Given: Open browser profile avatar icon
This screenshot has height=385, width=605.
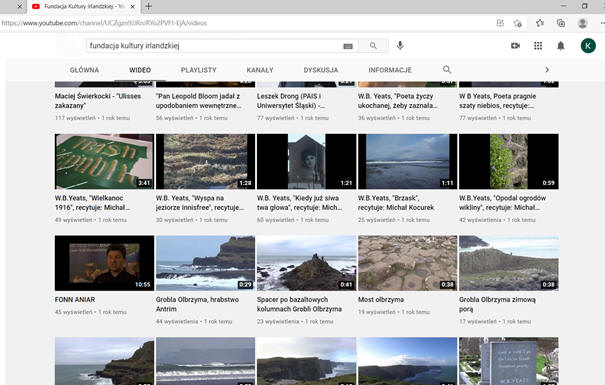Looking at the screenshot, I should pyautogui.click(x=582, y=23).
